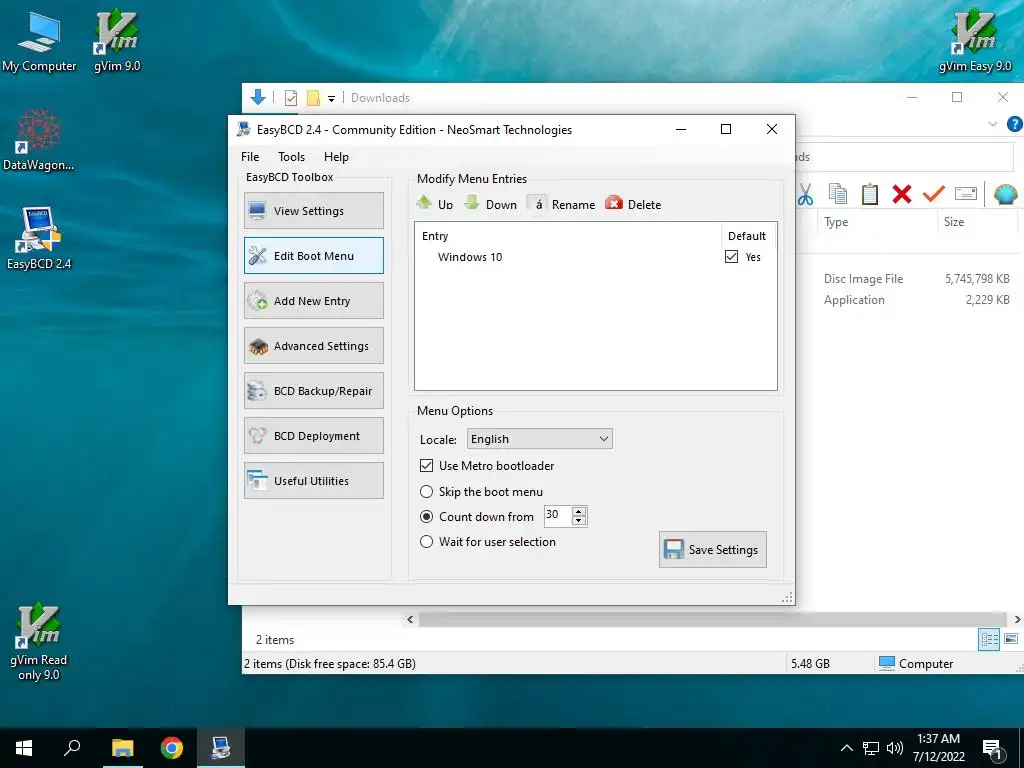The width and height of the screenshot is (1024, 768).
Task: Launch Chrome from taskbar
Action: (172, 748)
